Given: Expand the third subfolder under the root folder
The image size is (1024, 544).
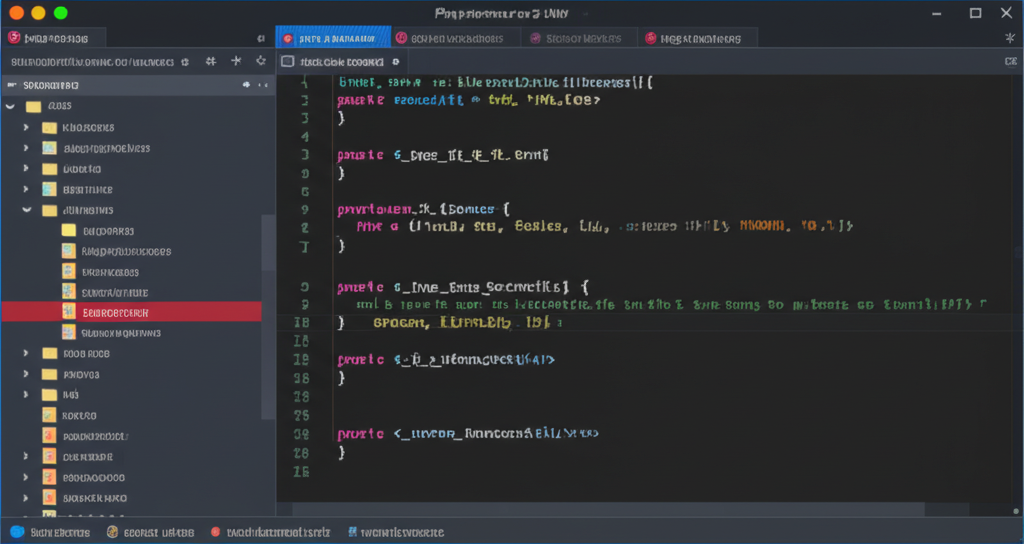Looking at the screenshot, I should coord(26,168).
